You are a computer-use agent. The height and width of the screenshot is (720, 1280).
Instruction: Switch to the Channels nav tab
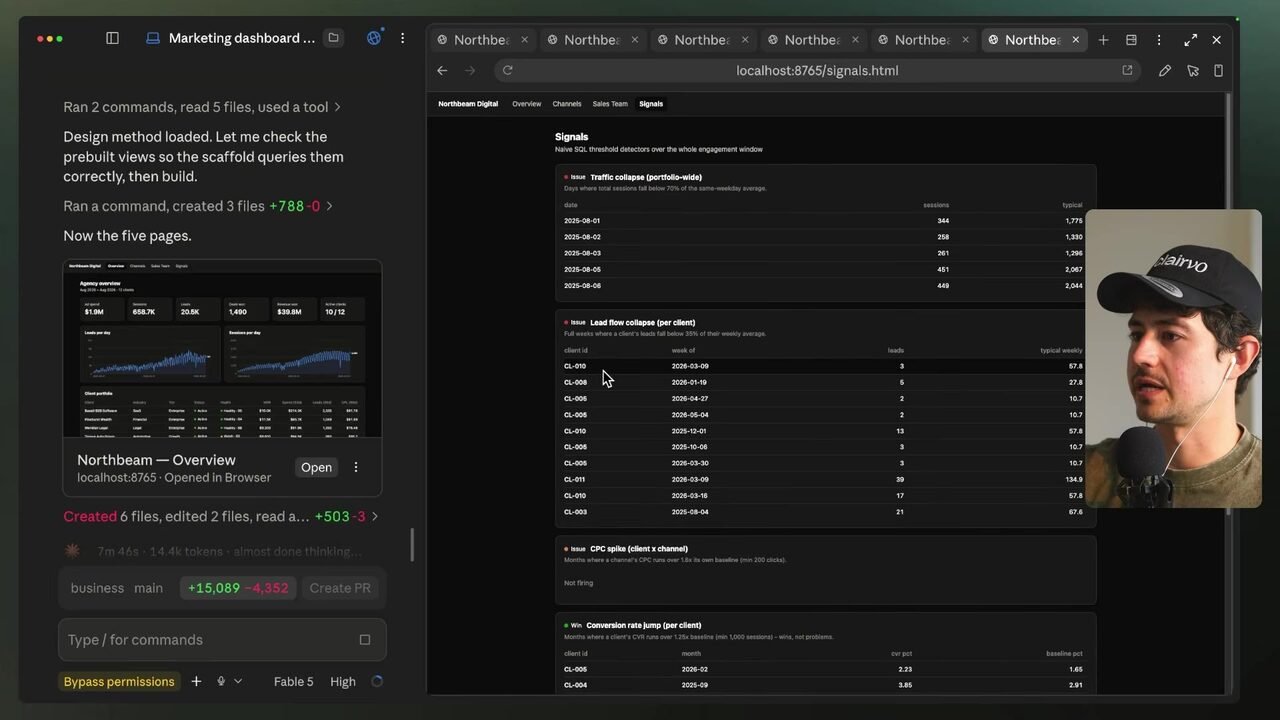567,104
